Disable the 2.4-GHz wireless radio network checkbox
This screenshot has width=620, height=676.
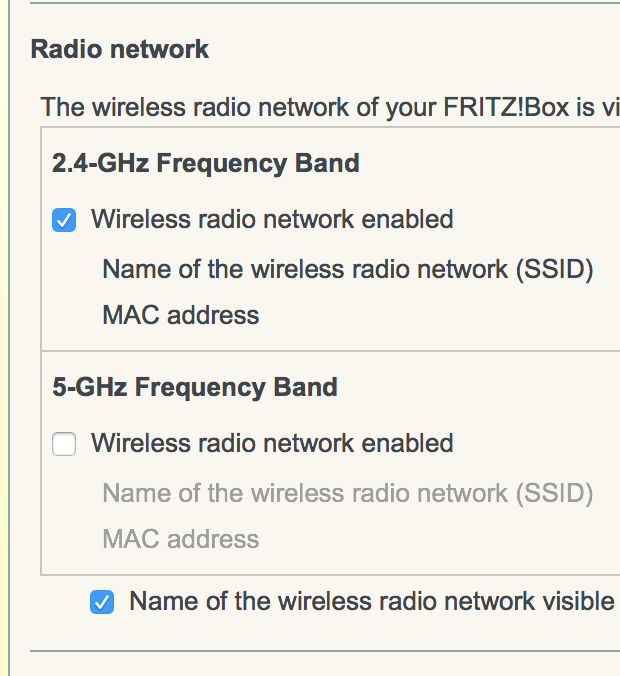pyautogui.click(x=64, y=220)
